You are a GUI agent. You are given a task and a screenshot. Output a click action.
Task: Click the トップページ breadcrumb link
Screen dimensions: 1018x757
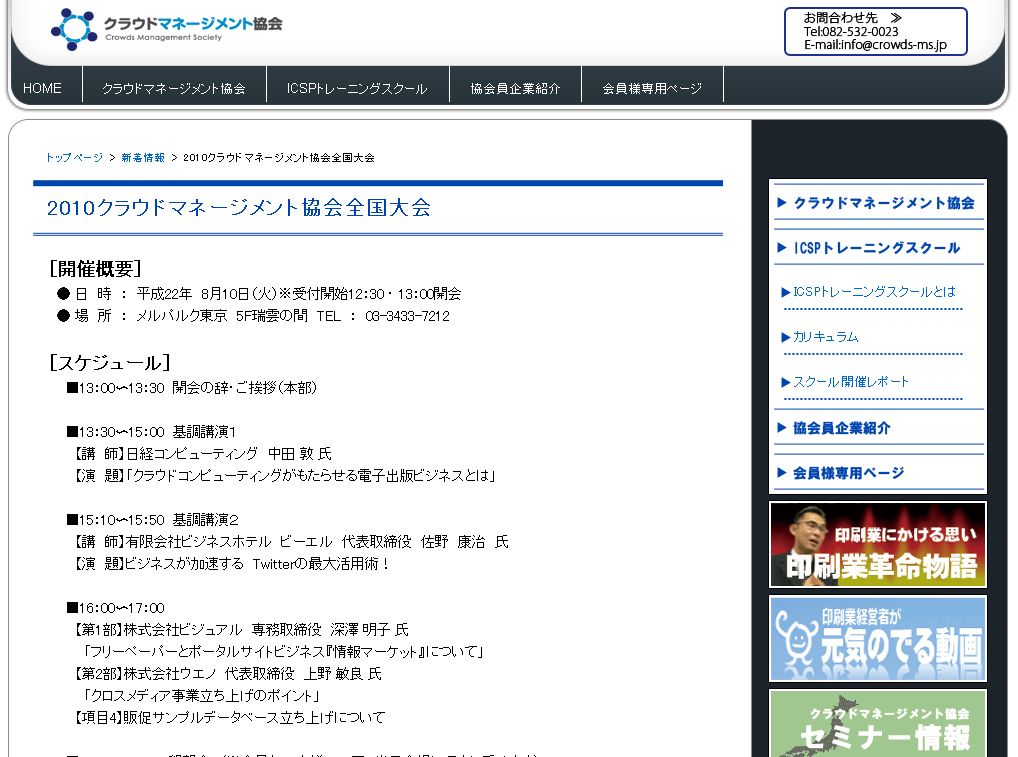[74, 157]
